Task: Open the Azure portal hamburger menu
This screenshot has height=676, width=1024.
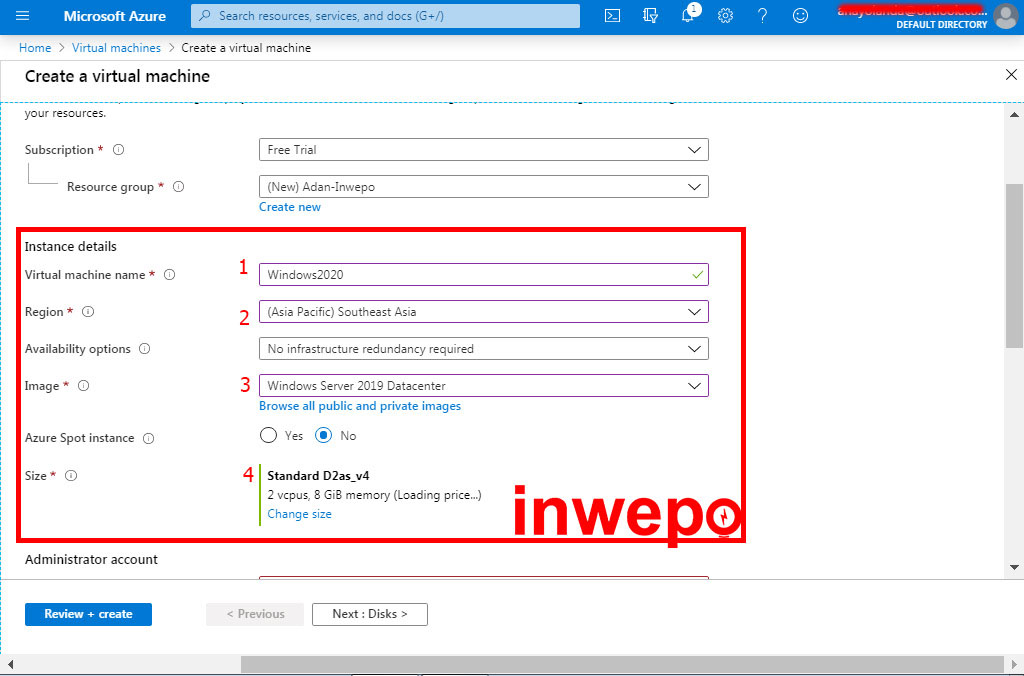Action: [x=23, y=16]
